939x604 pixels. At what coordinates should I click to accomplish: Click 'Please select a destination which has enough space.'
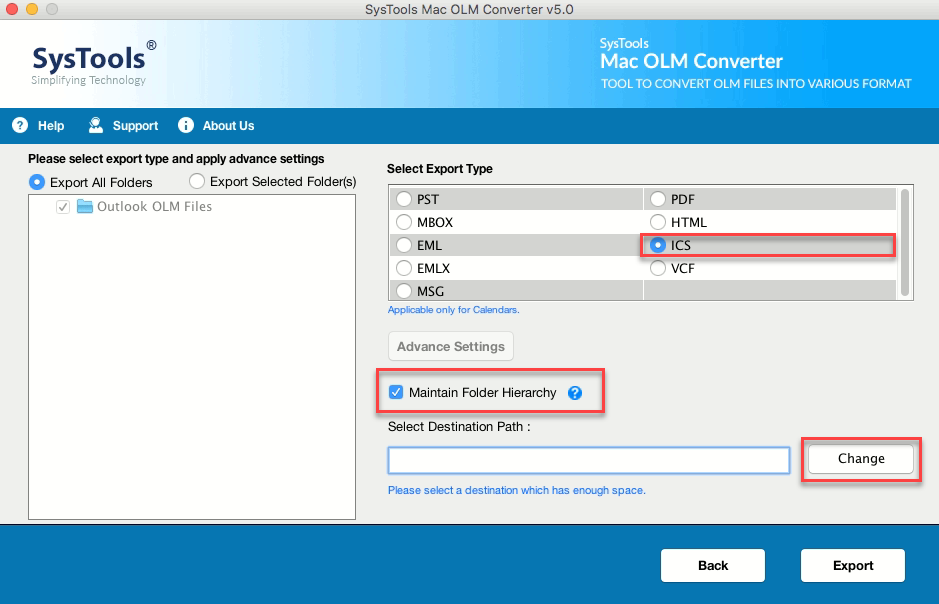517,490
